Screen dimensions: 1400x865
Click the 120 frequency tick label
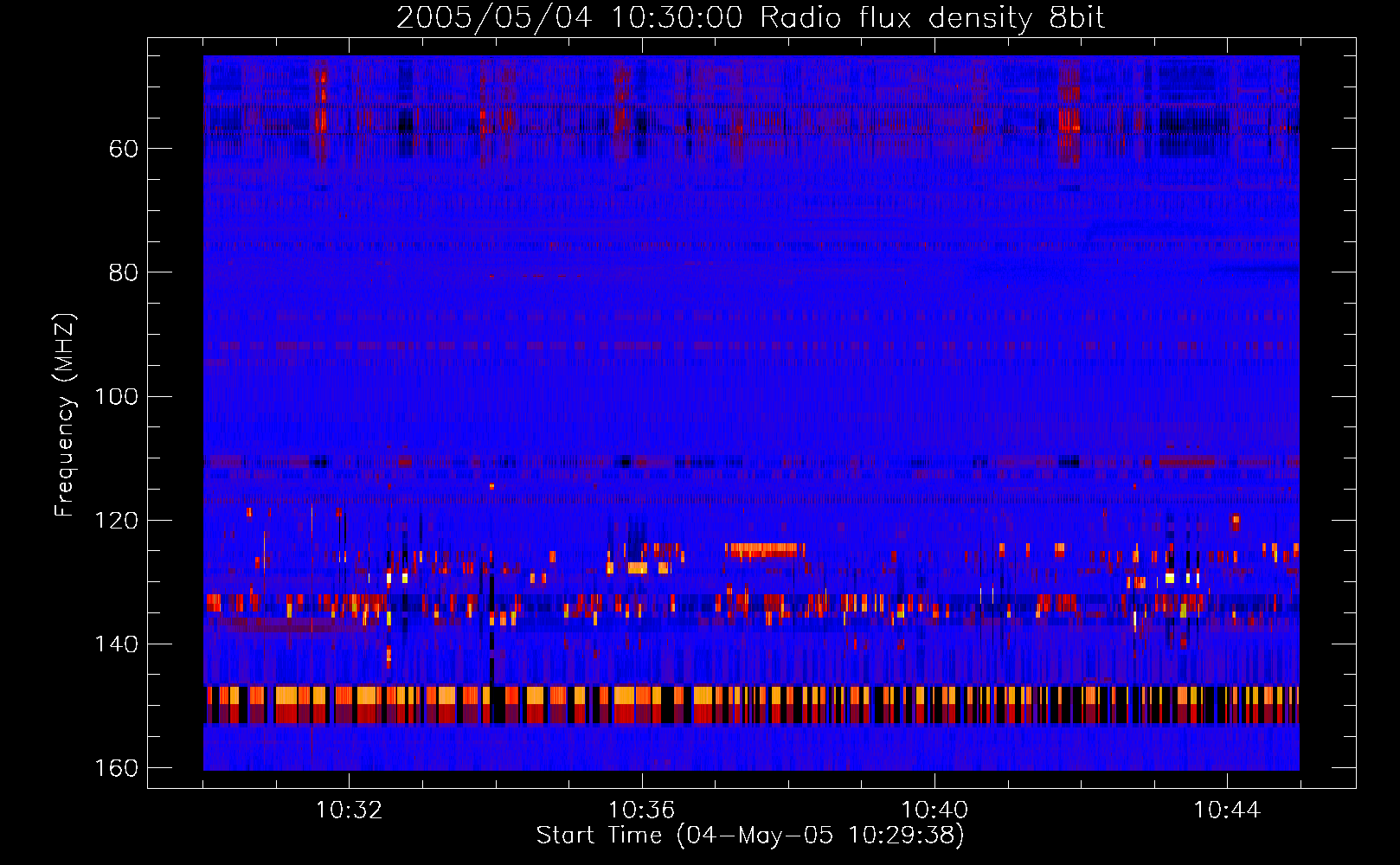(116, 521)
